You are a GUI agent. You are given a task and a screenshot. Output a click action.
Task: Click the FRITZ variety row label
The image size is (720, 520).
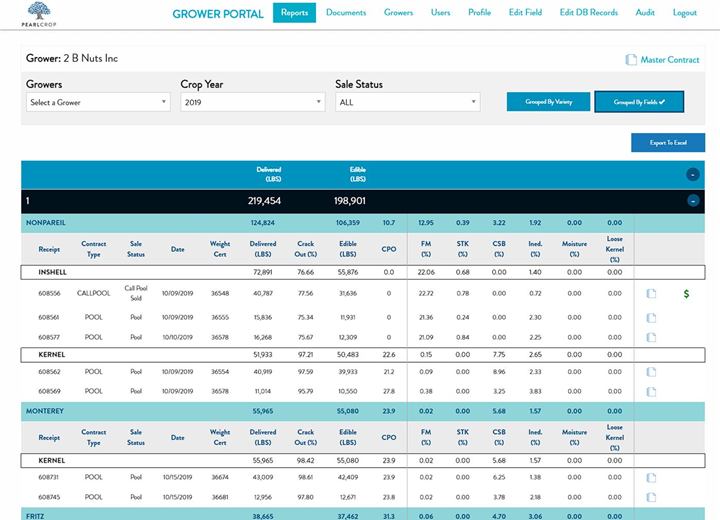35,516
